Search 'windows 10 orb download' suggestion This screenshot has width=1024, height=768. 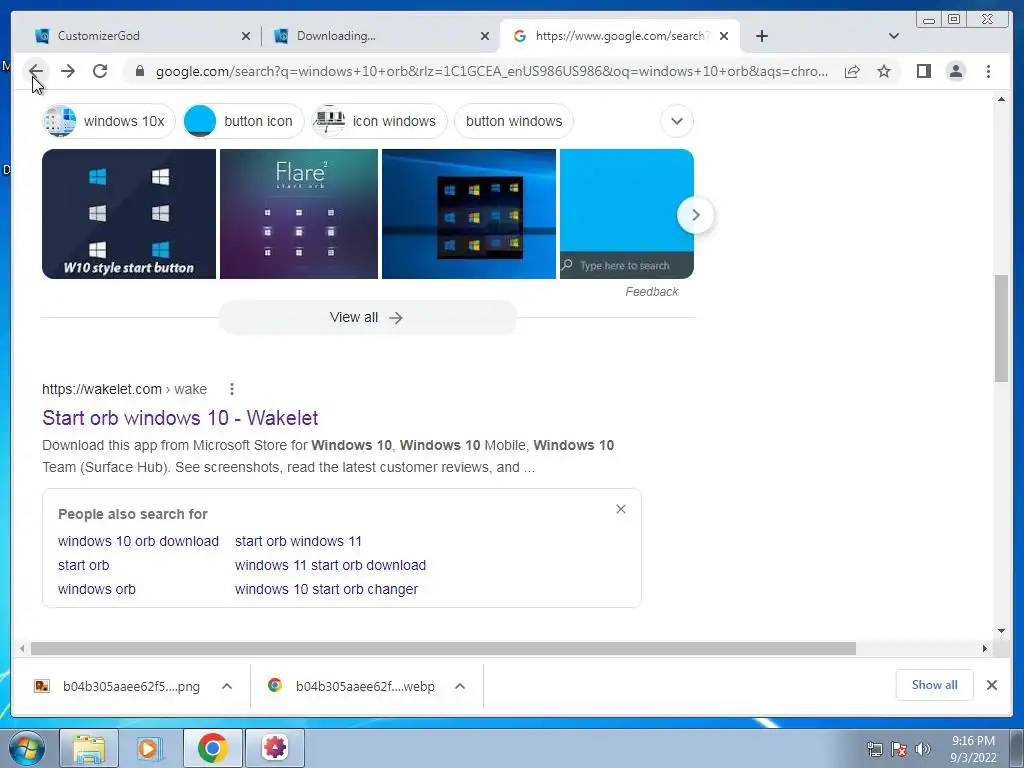pos(138,541)
